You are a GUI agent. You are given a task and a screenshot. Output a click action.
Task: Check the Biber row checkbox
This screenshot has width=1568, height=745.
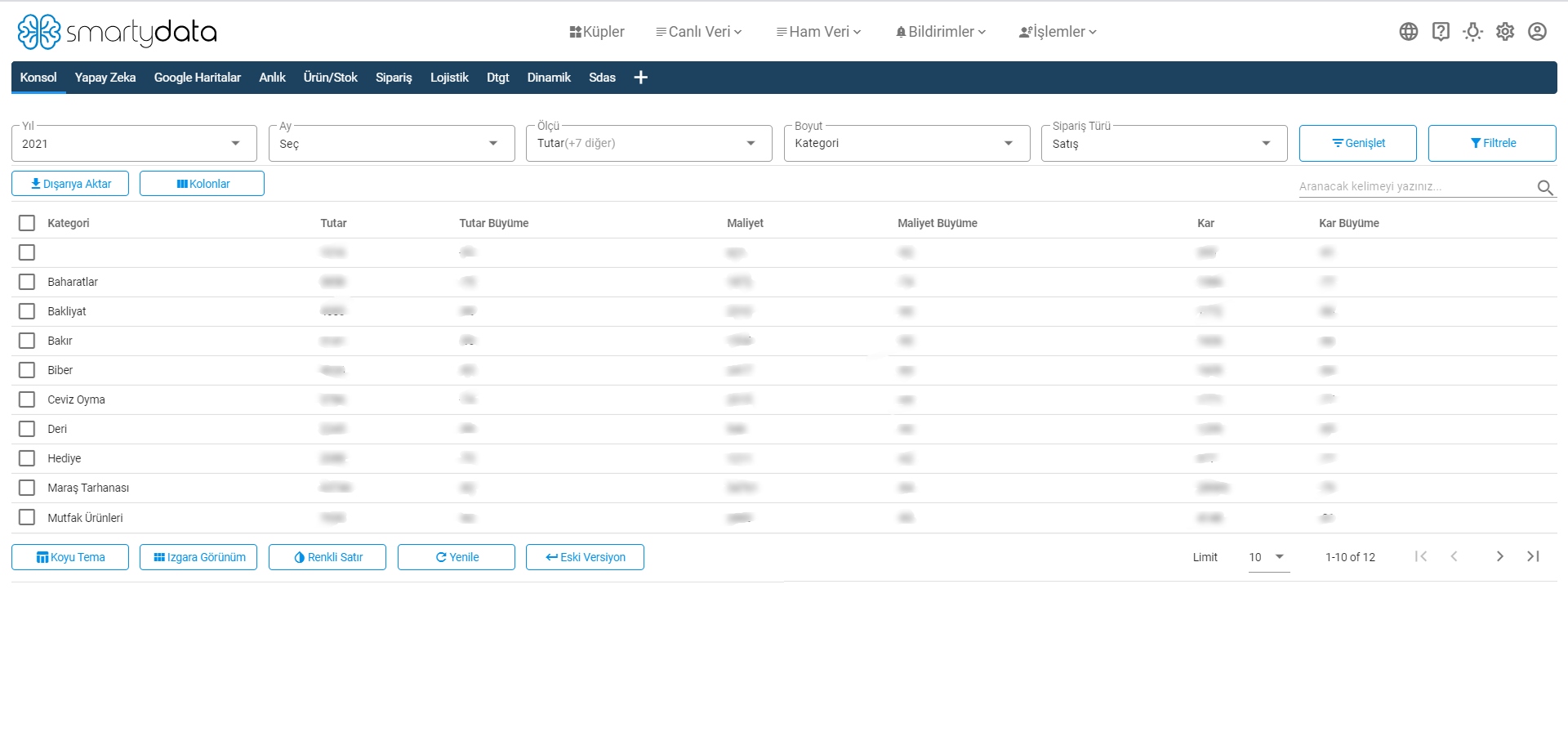27,370
